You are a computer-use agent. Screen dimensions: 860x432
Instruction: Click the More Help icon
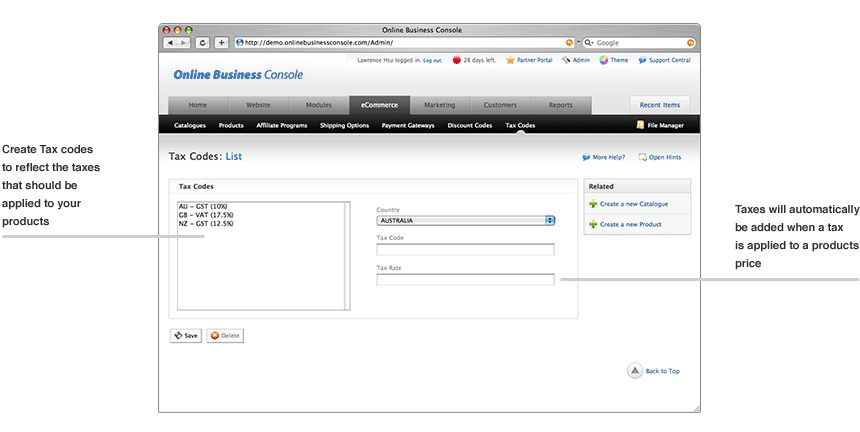click(x=586, y=157)
